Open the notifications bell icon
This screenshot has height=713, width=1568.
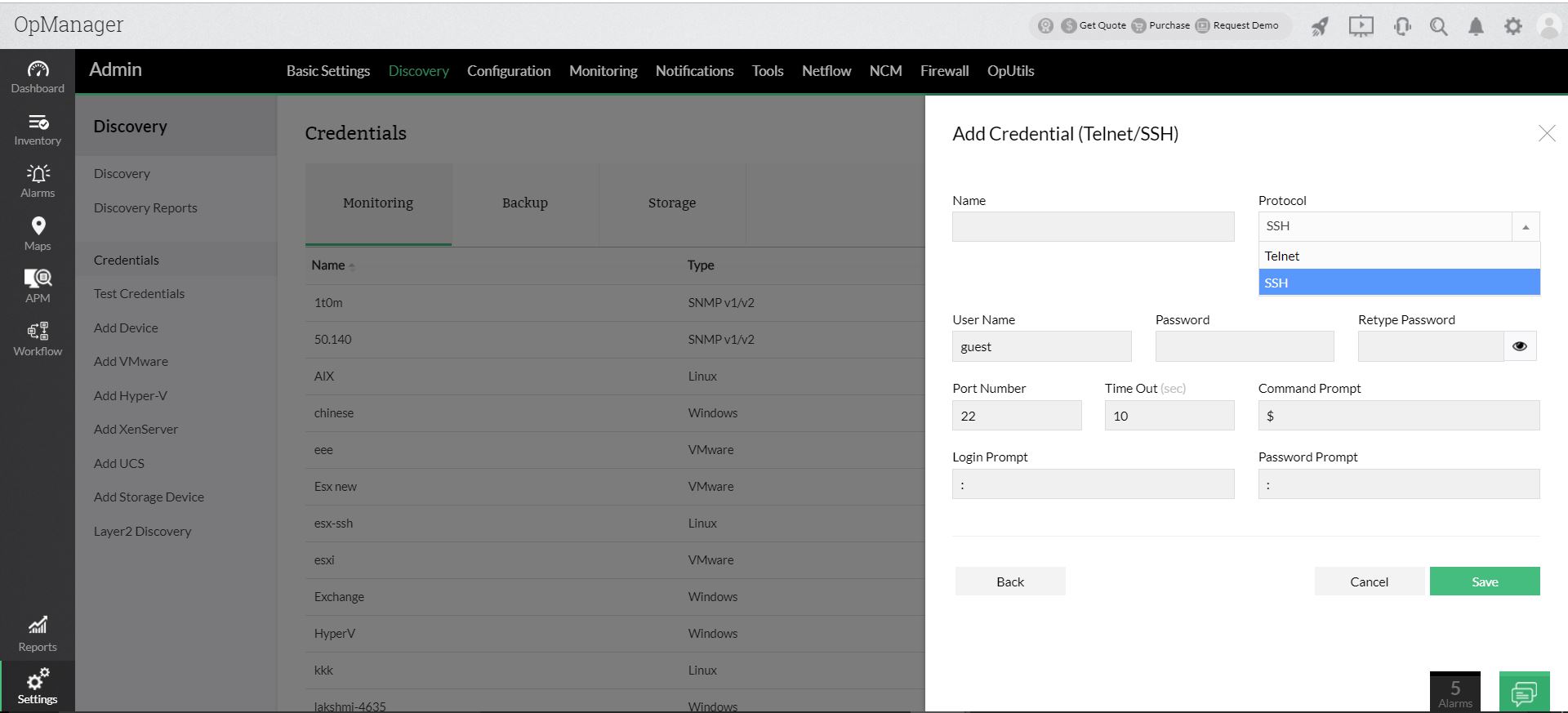(1476, 26)
